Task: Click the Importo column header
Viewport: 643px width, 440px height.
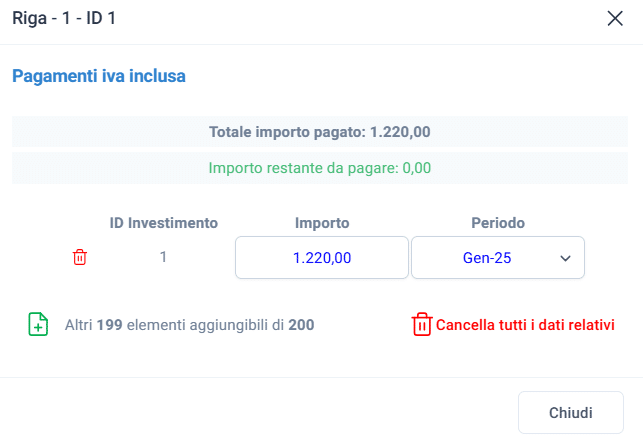Action: [322, 223]
